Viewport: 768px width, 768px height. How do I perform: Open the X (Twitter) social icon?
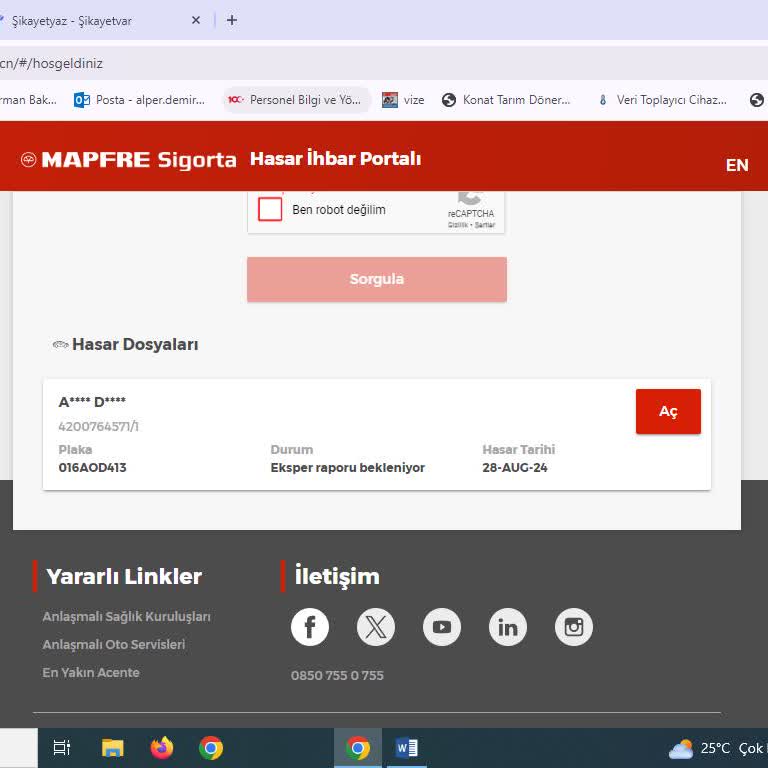pyautogui.click(x=376, y=627)
